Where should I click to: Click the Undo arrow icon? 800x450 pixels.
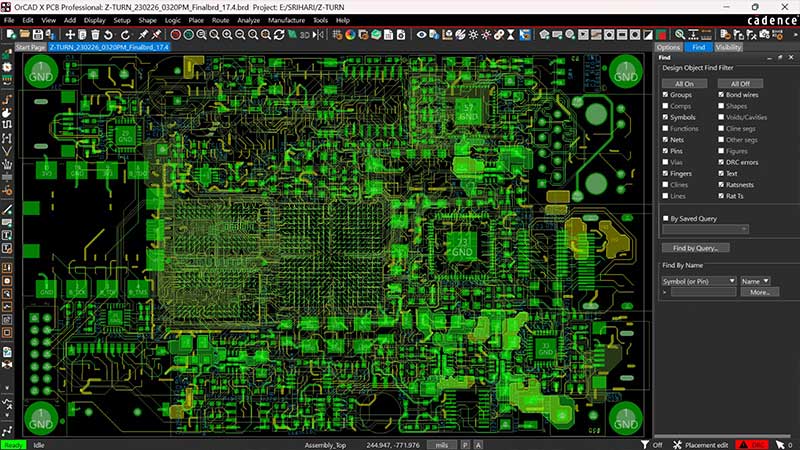pos(109,35)
